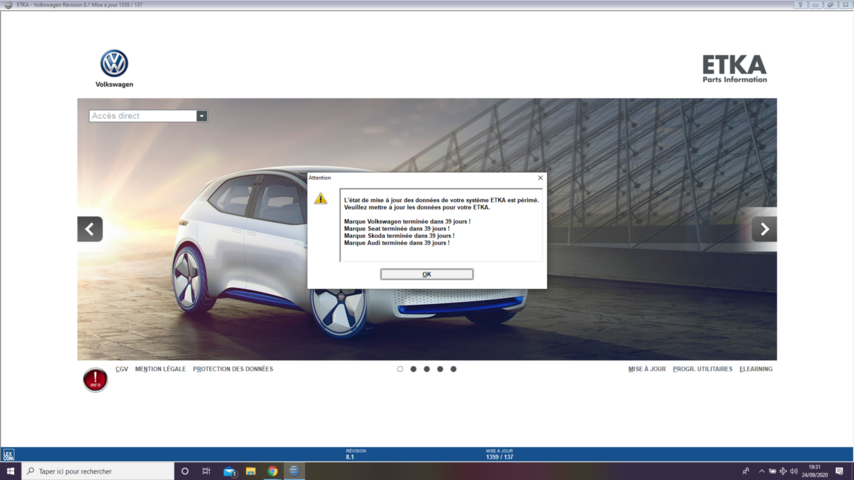
Task: Advance to the next slide with the right arrow
Action: [x=764, y=229]
